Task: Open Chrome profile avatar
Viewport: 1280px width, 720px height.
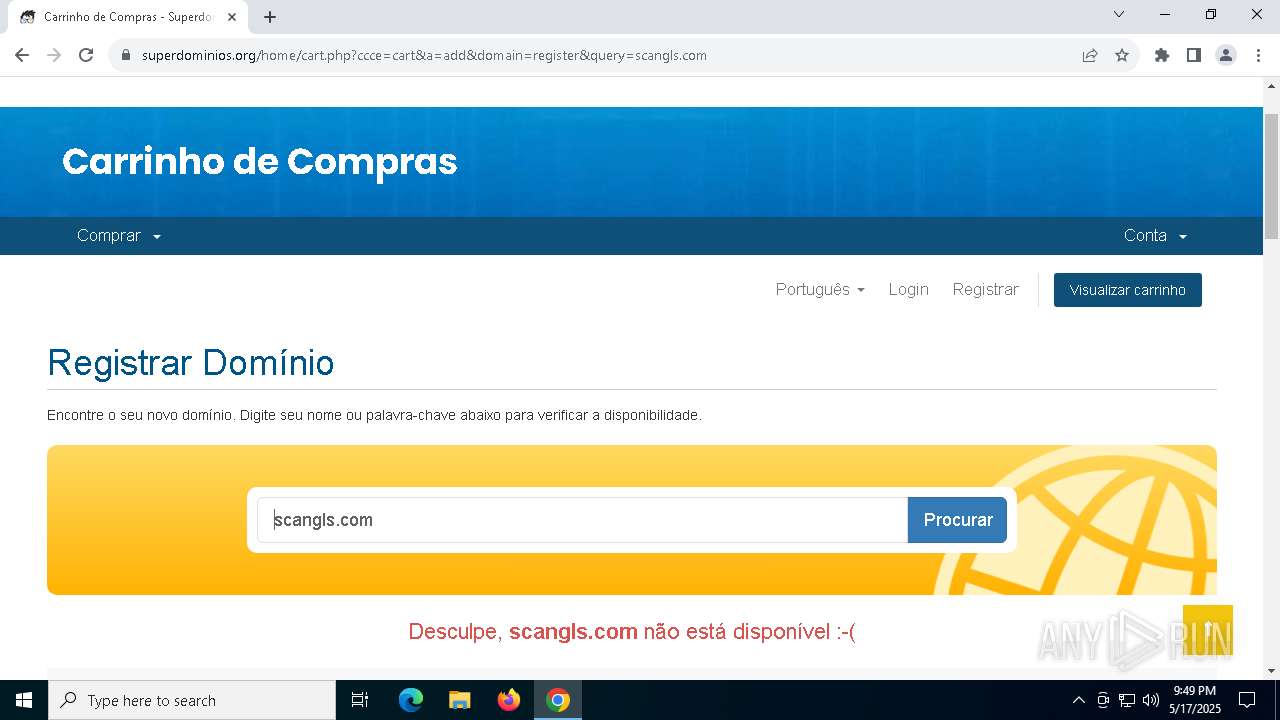Action: click(1226, 55)
